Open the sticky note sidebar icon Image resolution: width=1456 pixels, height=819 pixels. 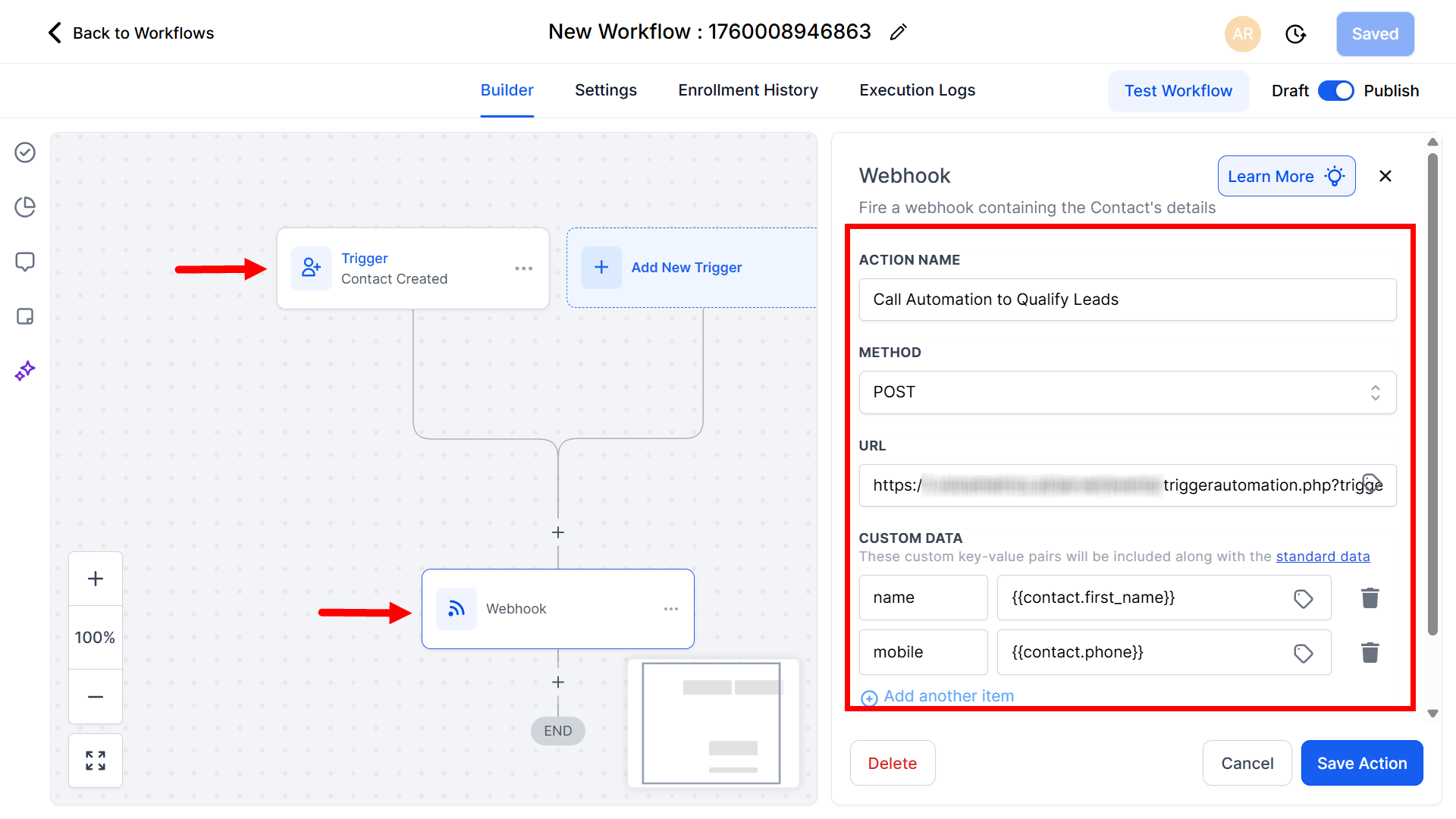point(25,316)
